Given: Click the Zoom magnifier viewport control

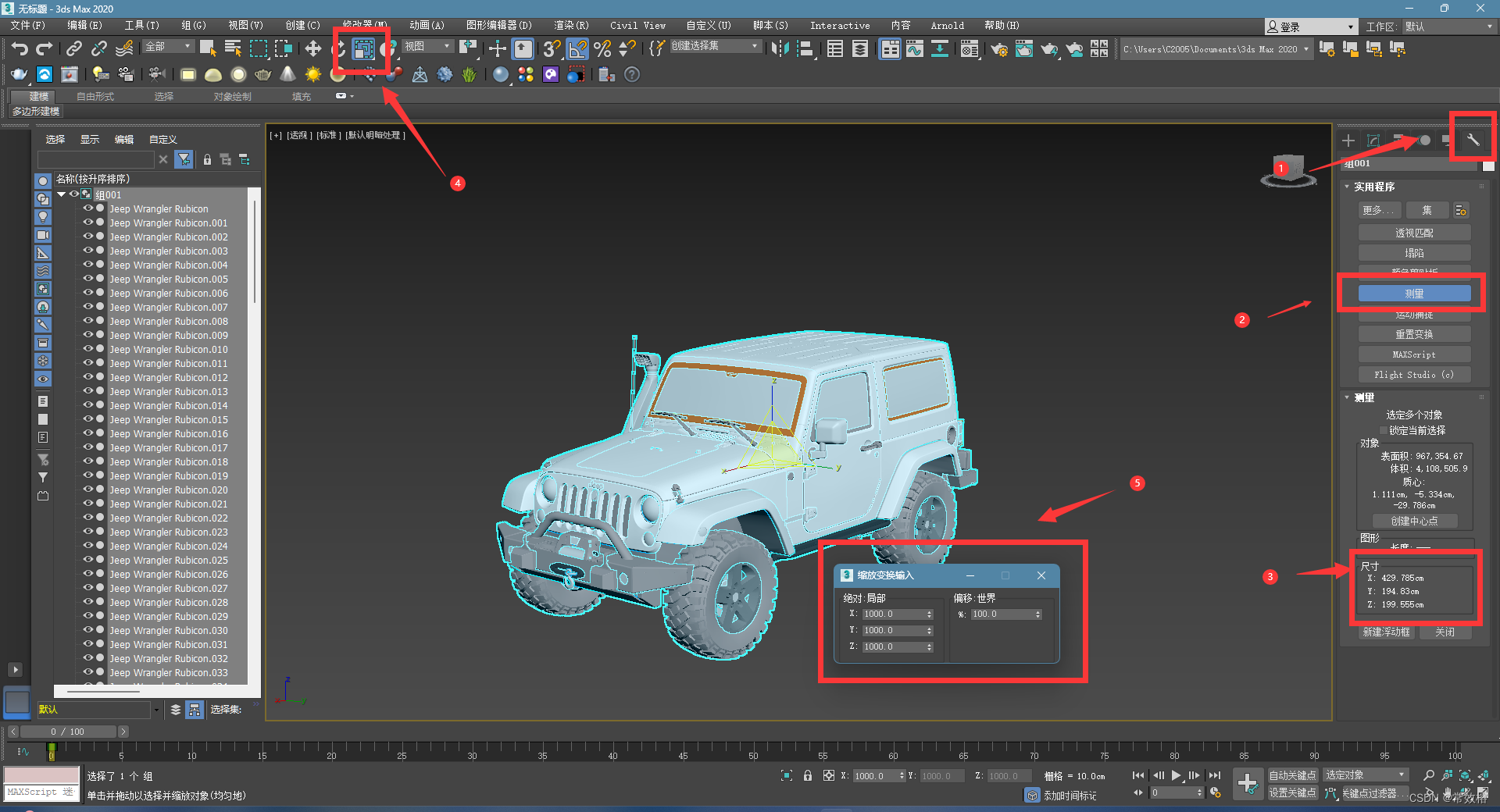Looking at the screenshot, I should pyautogui.click(x=1429, y=775).
